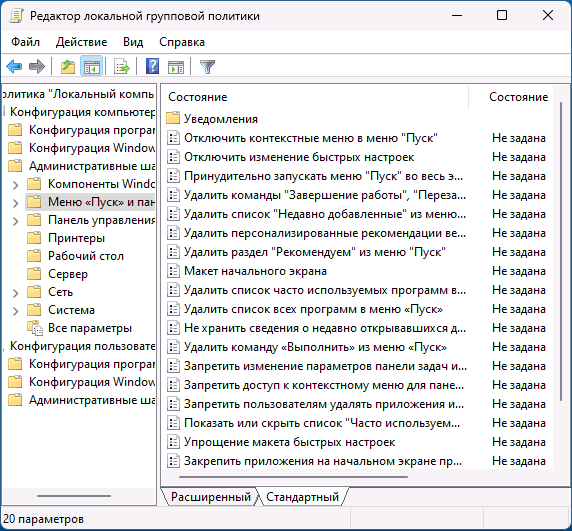The width and height of the screenshot is (572, 531).
Task: Click the Принтеры folder icon
Action: 34,238
